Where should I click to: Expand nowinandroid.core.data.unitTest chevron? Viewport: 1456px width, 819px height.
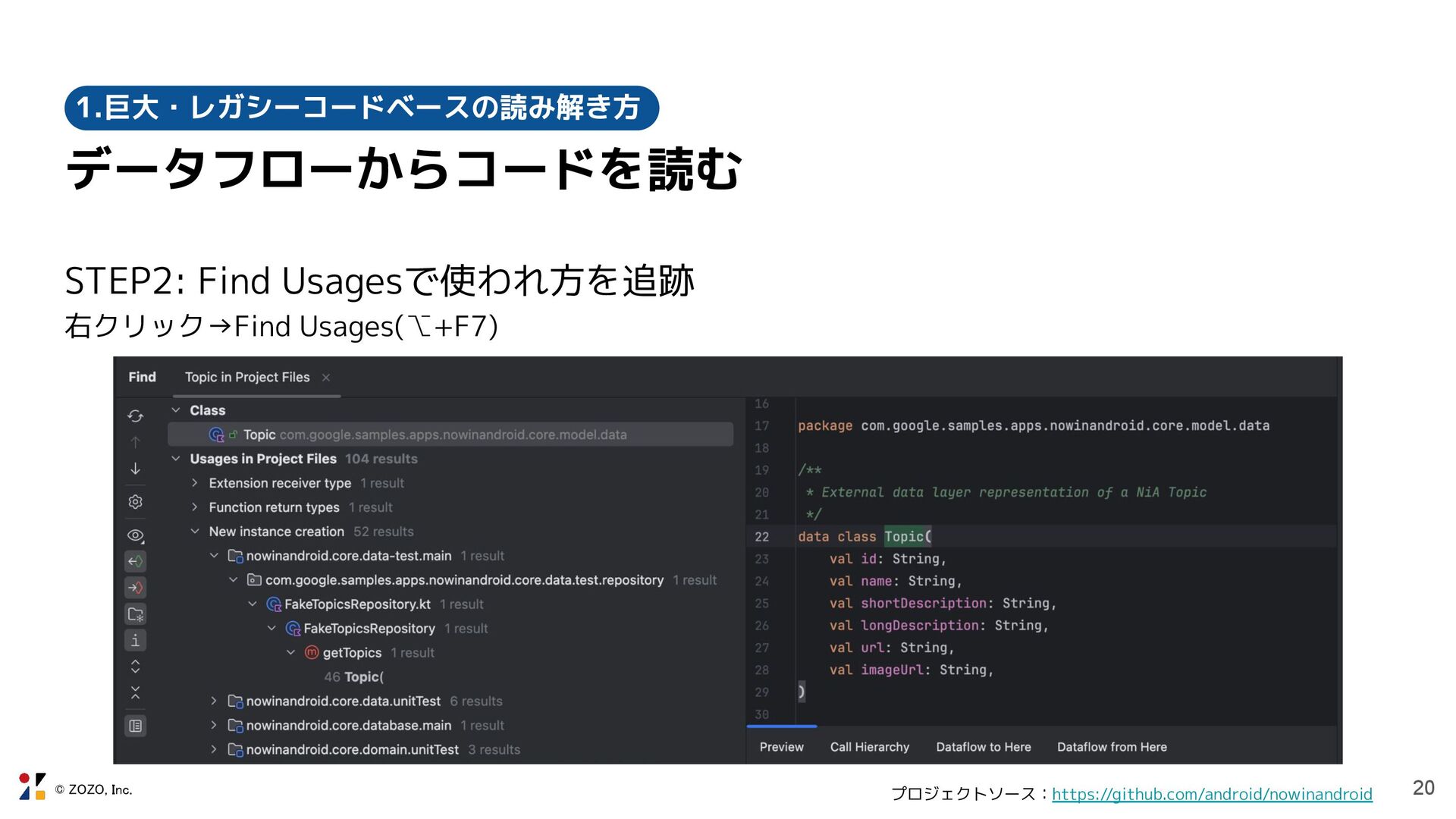(x=215, y=701)
